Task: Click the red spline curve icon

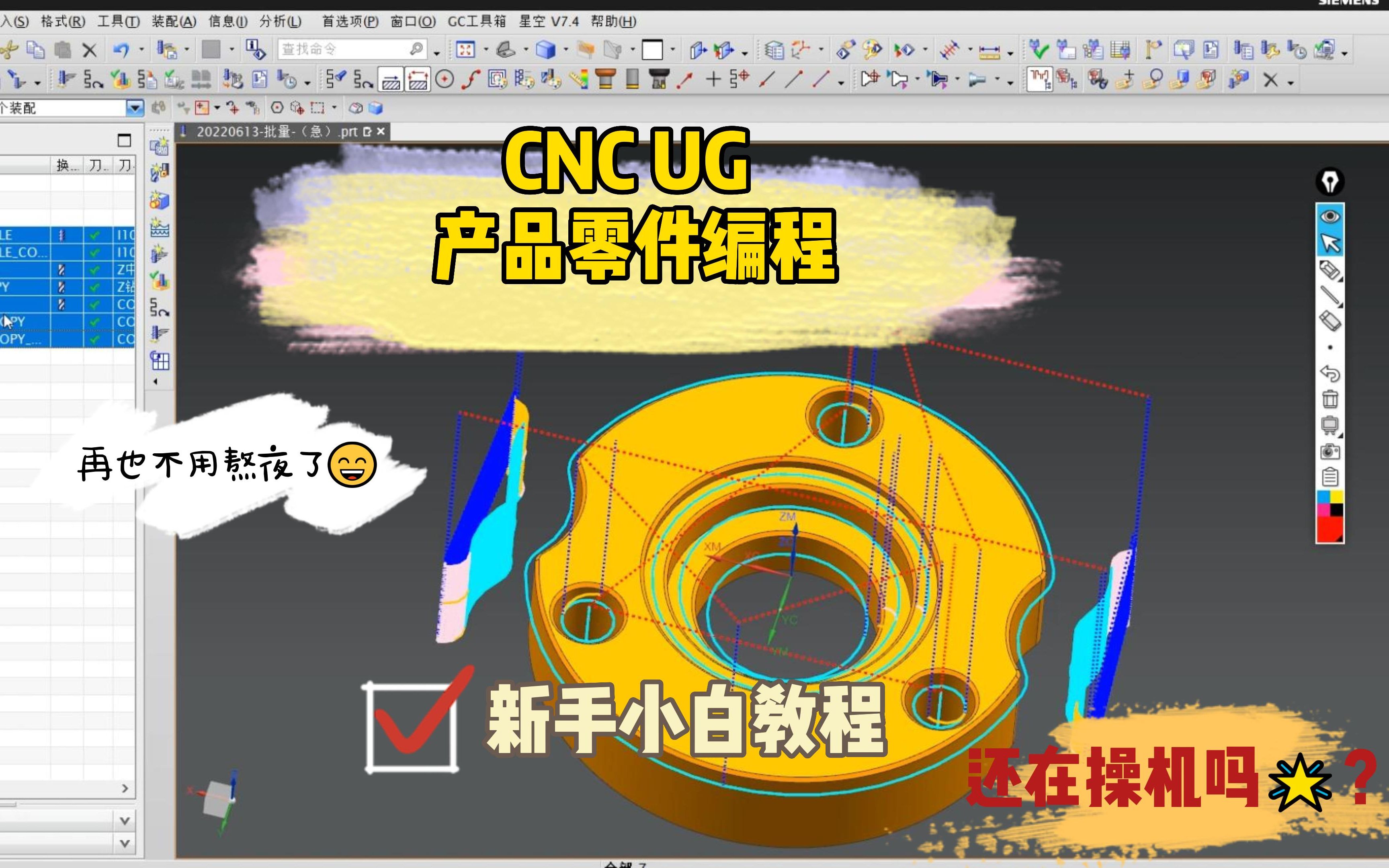Action: (471, 79)
